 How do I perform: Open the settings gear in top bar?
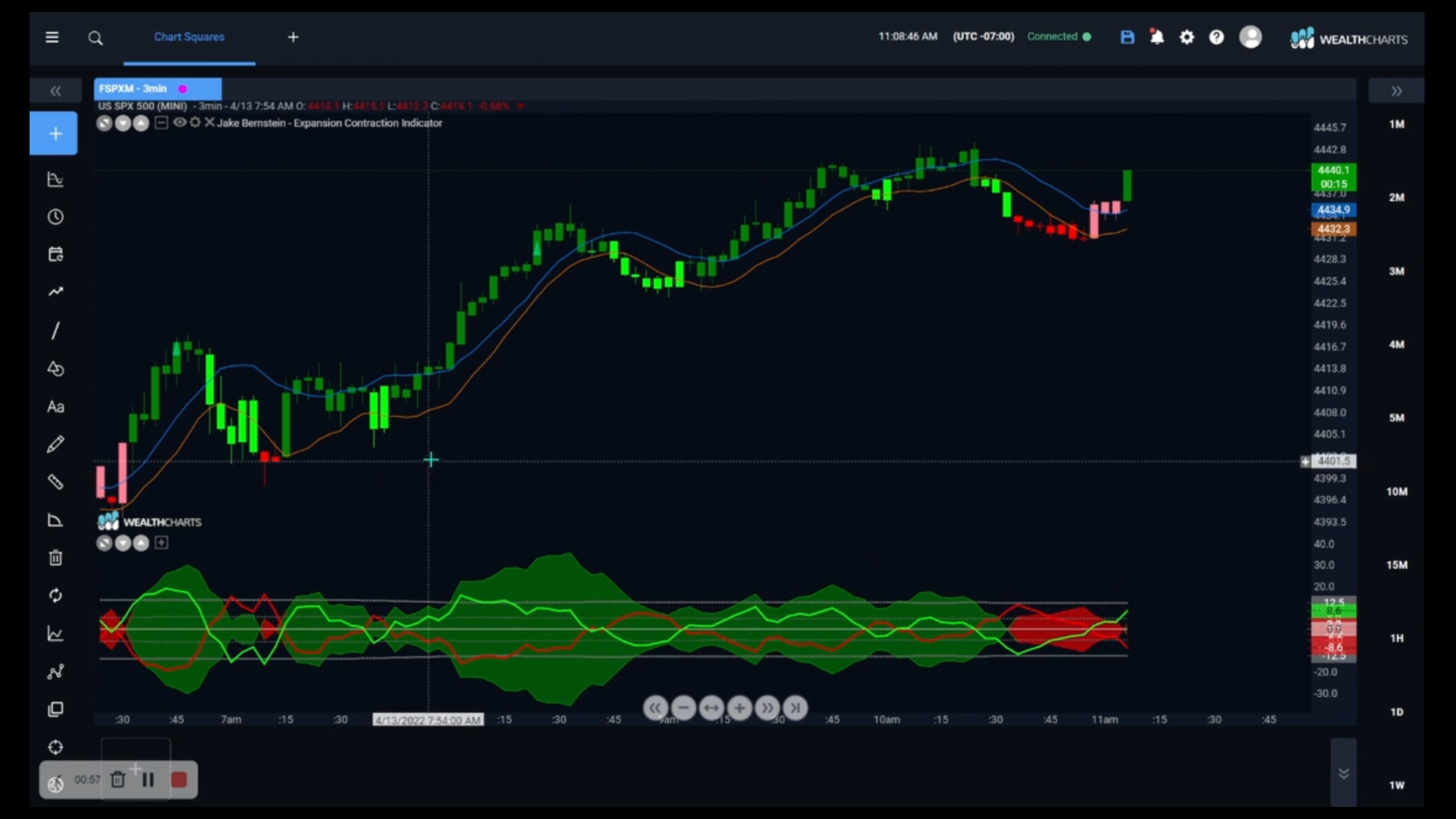point(1187,37)
